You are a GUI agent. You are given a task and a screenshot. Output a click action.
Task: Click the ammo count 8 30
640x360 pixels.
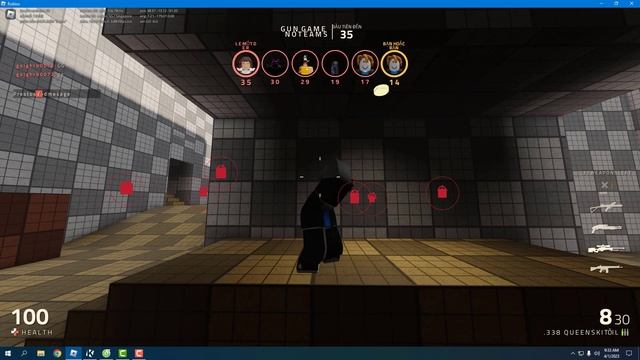(614, 317)
